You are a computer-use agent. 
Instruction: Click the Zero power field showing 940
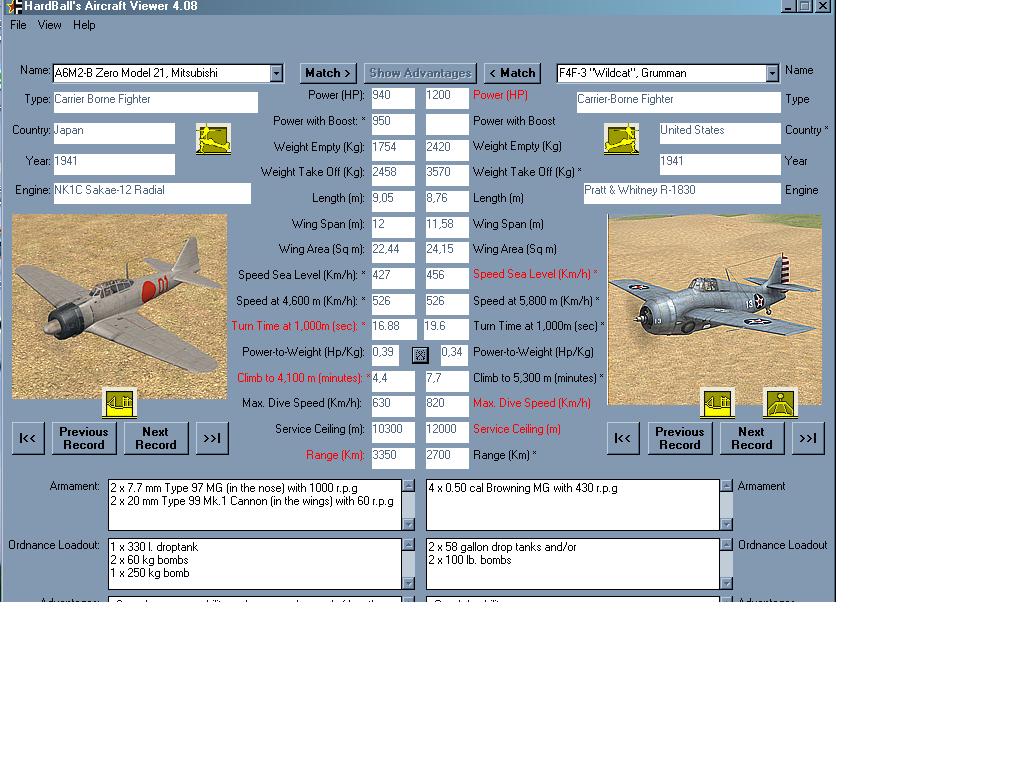[x=393, y=98]
